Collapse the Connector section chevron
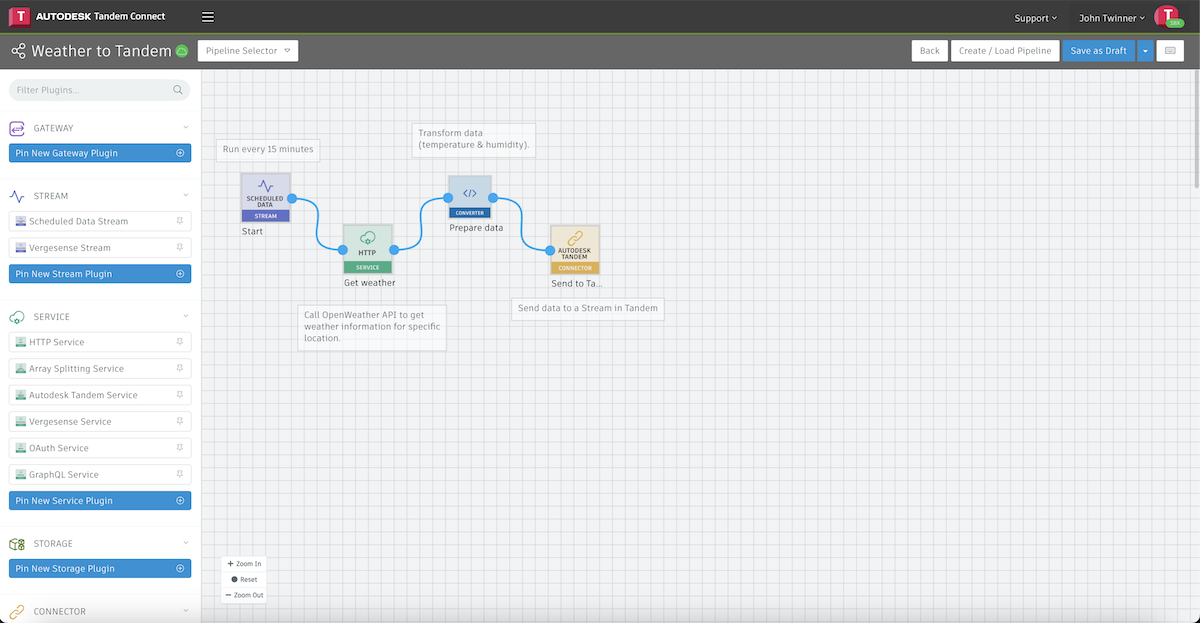The height and width of the screenshot is (623, 1200). [x=186, y=612]
